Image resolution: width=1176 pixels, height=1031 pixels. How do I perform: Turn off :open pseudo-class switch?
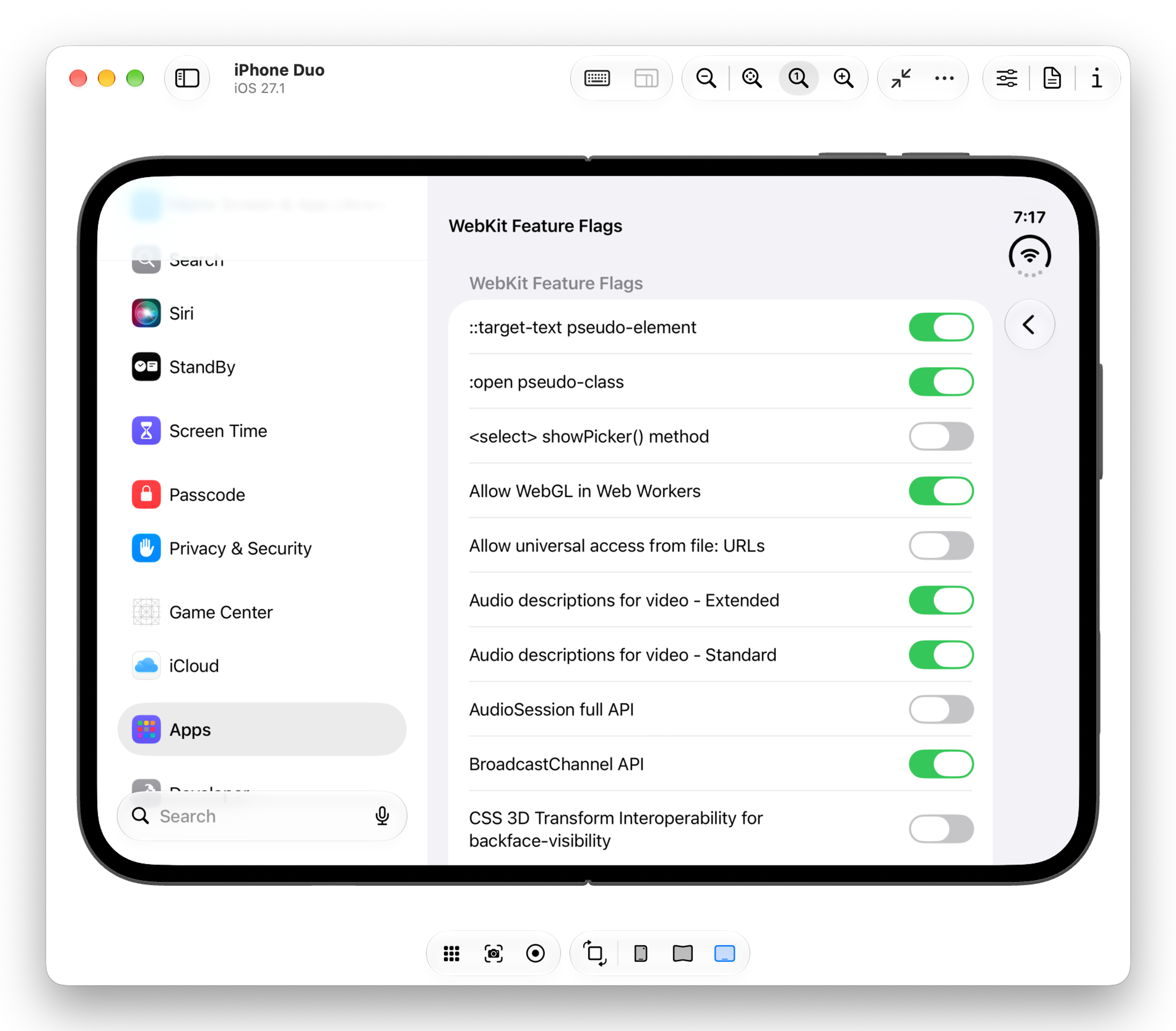pyautogui.click(x=941, y=382)
